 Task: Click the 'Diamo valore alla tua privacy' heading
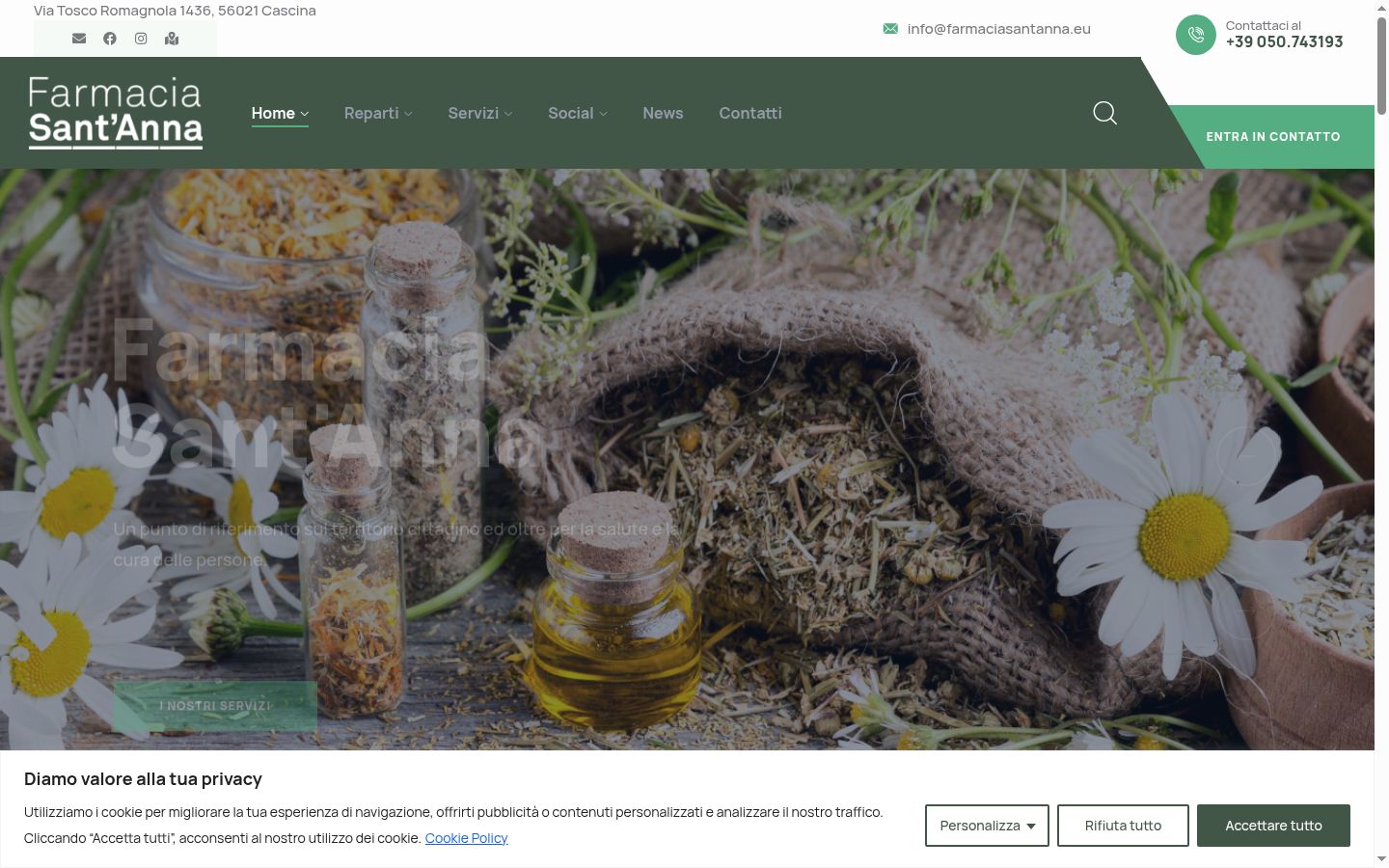click(x=143, y=779)
